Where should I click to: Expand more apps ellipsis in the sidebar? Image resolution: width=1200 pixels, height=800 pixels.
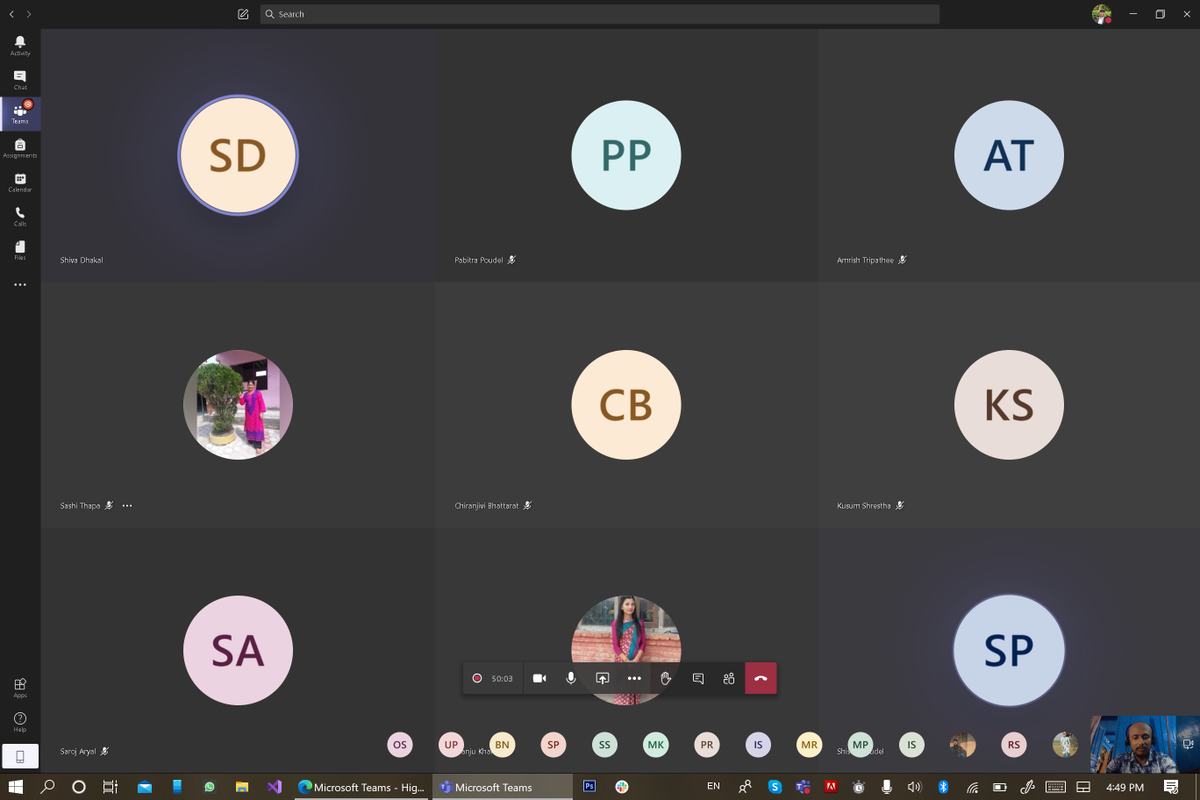(x=20, y=285)
